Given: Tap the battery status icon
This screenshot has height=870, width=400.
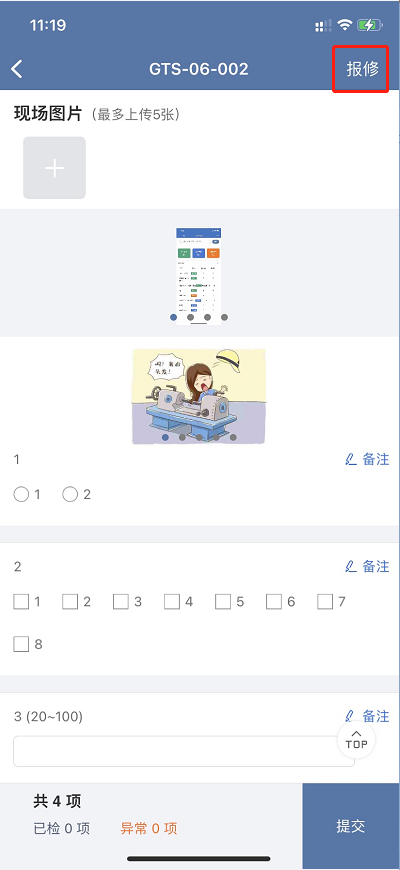Looking at the screenshot, I should tap(369, 25).
